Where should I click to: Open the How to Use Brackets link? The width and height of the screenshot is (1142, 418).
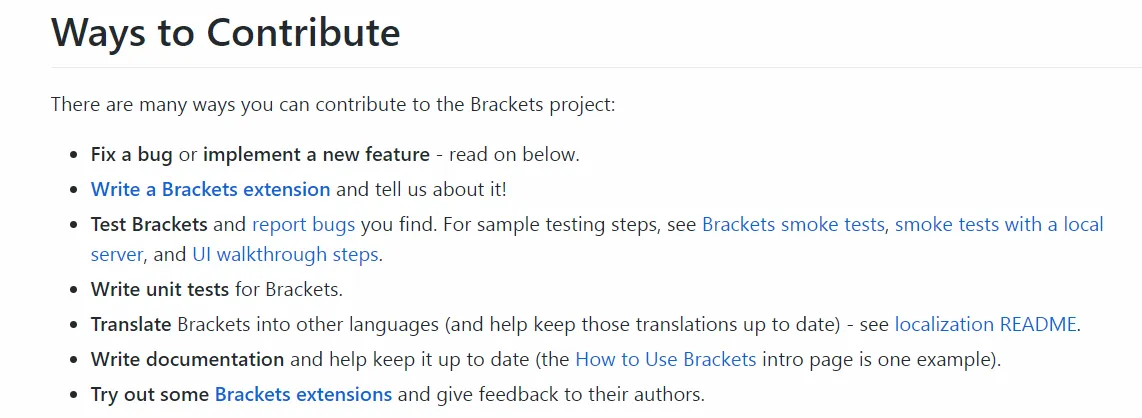point(666,359)
